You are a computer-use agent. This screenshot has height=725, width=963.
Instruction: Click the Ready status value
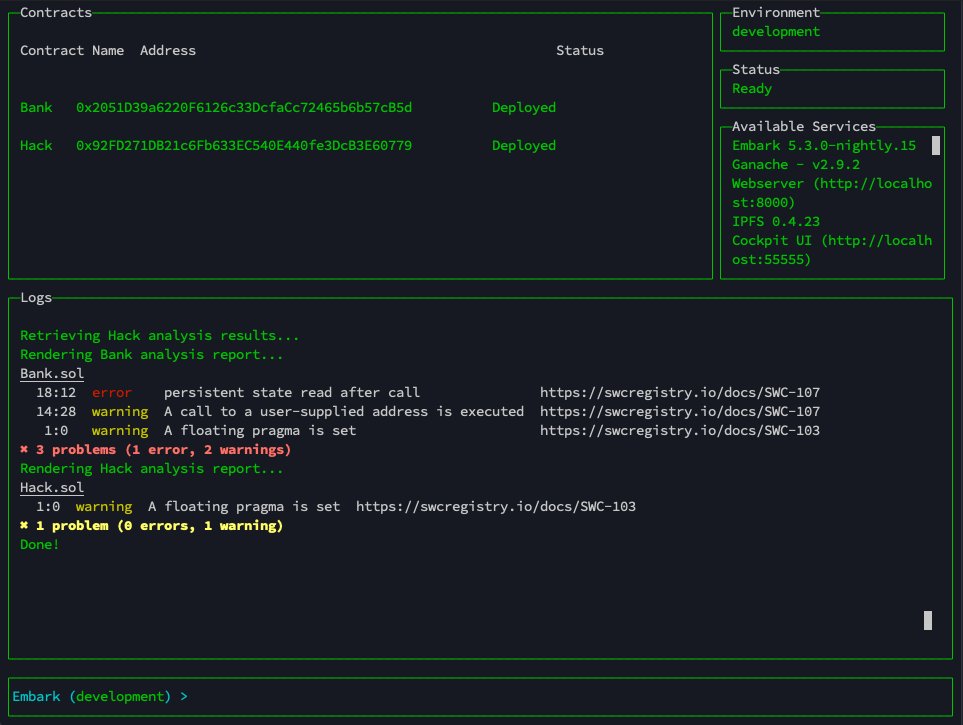[752, 88]
